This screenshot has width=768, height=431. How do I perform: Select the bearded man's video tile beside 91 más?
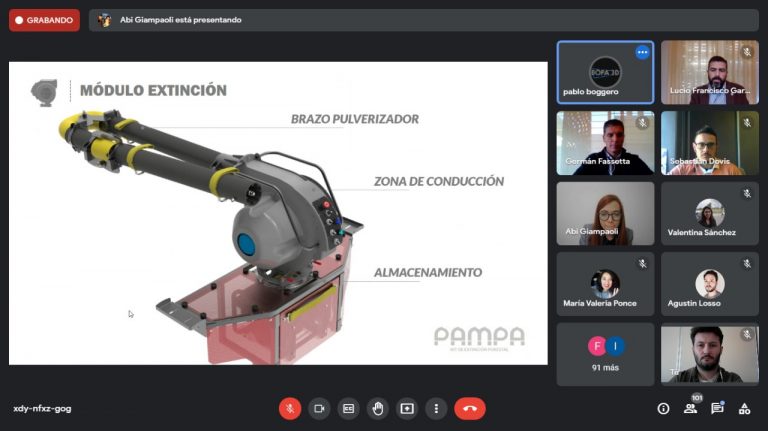pos(710,354)
